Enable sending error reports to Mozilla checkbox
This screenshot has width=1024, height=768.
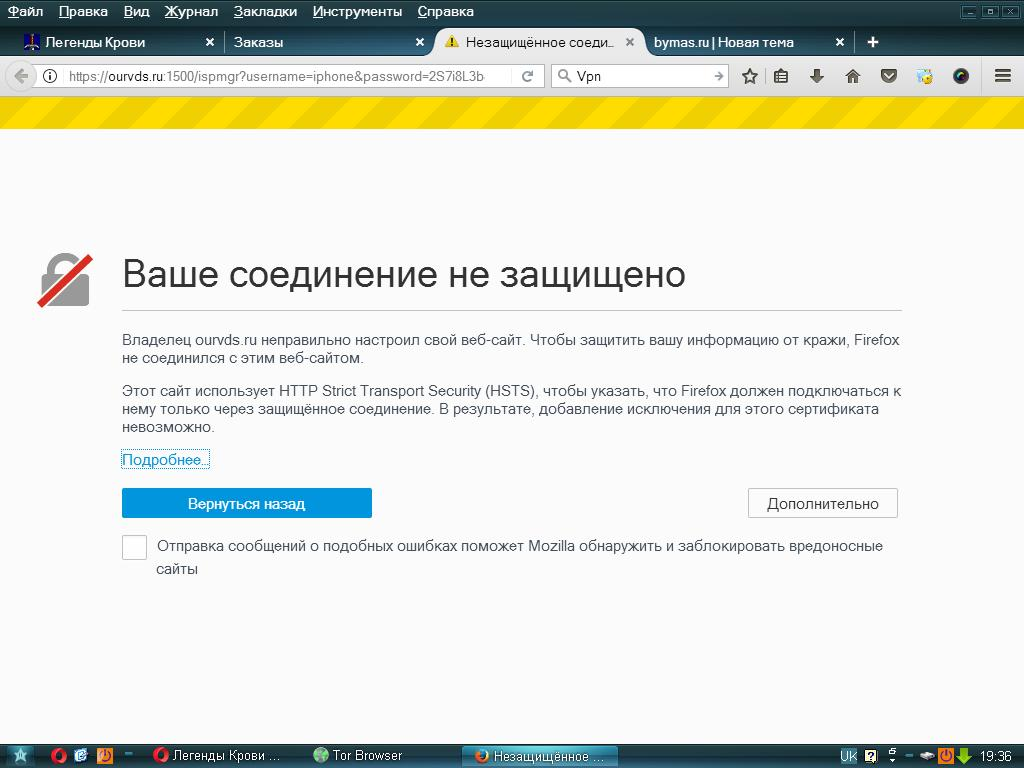135,547
